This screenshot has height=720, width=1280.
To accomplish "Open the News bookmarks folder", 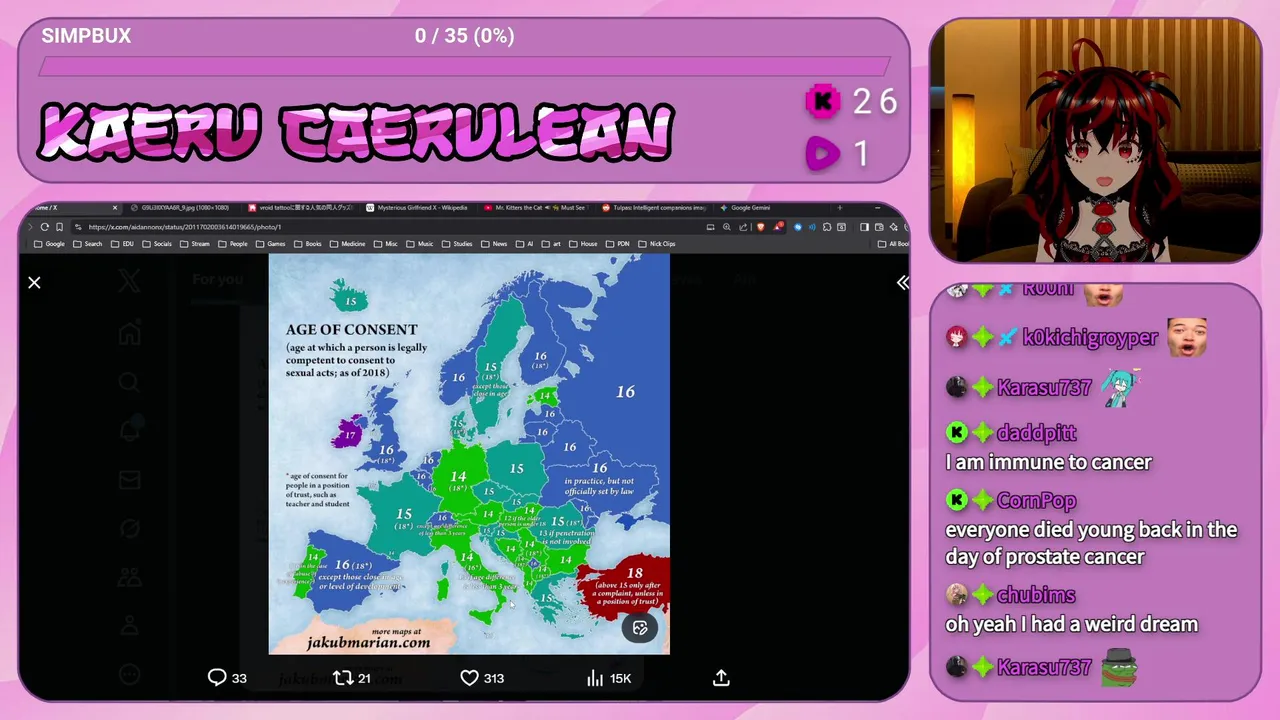I will click(x=494, y=244).
